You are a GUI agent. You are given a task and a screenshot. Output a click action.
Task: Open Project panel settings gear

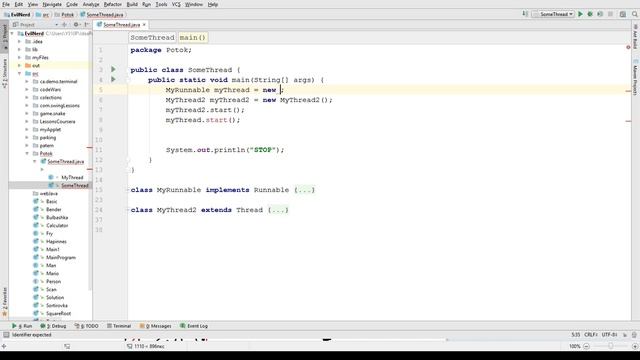[x=76, y=24]
